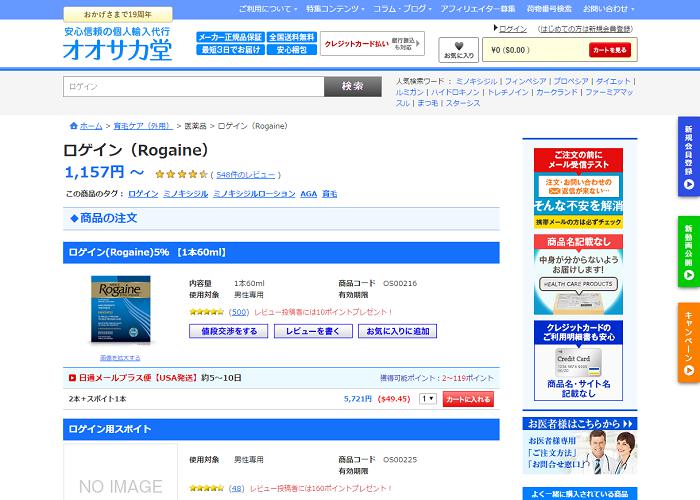Click 新規会員登録 link beside login
This screenshot has width=700, height=500.
pyautogui.click(x=585, y=29)
